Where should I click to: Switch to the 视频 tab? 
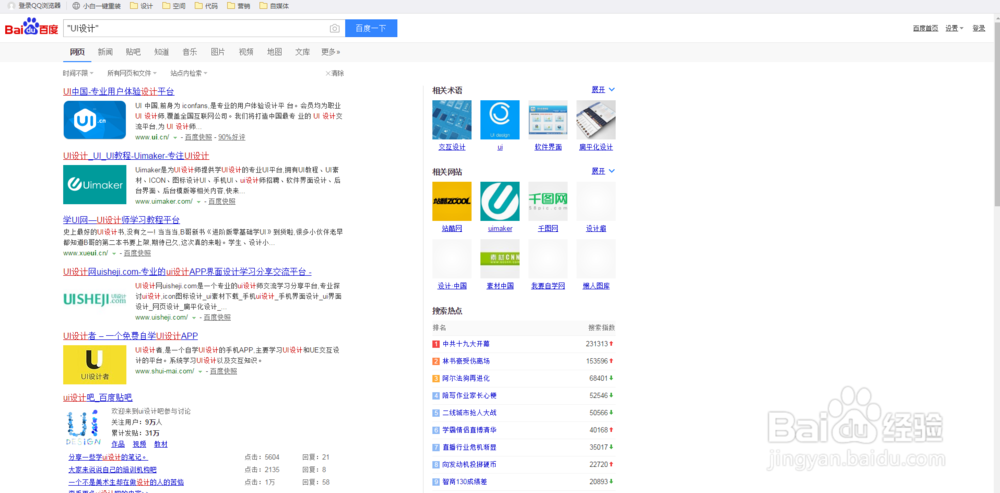[x=246, y=52]
